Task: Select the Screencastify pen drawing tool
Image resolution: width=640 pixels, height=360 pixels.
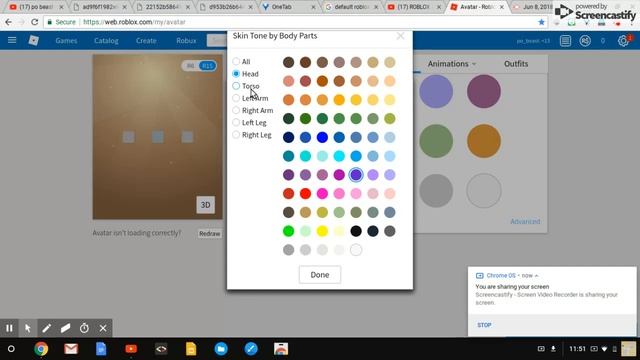Action: click(47, 328)
